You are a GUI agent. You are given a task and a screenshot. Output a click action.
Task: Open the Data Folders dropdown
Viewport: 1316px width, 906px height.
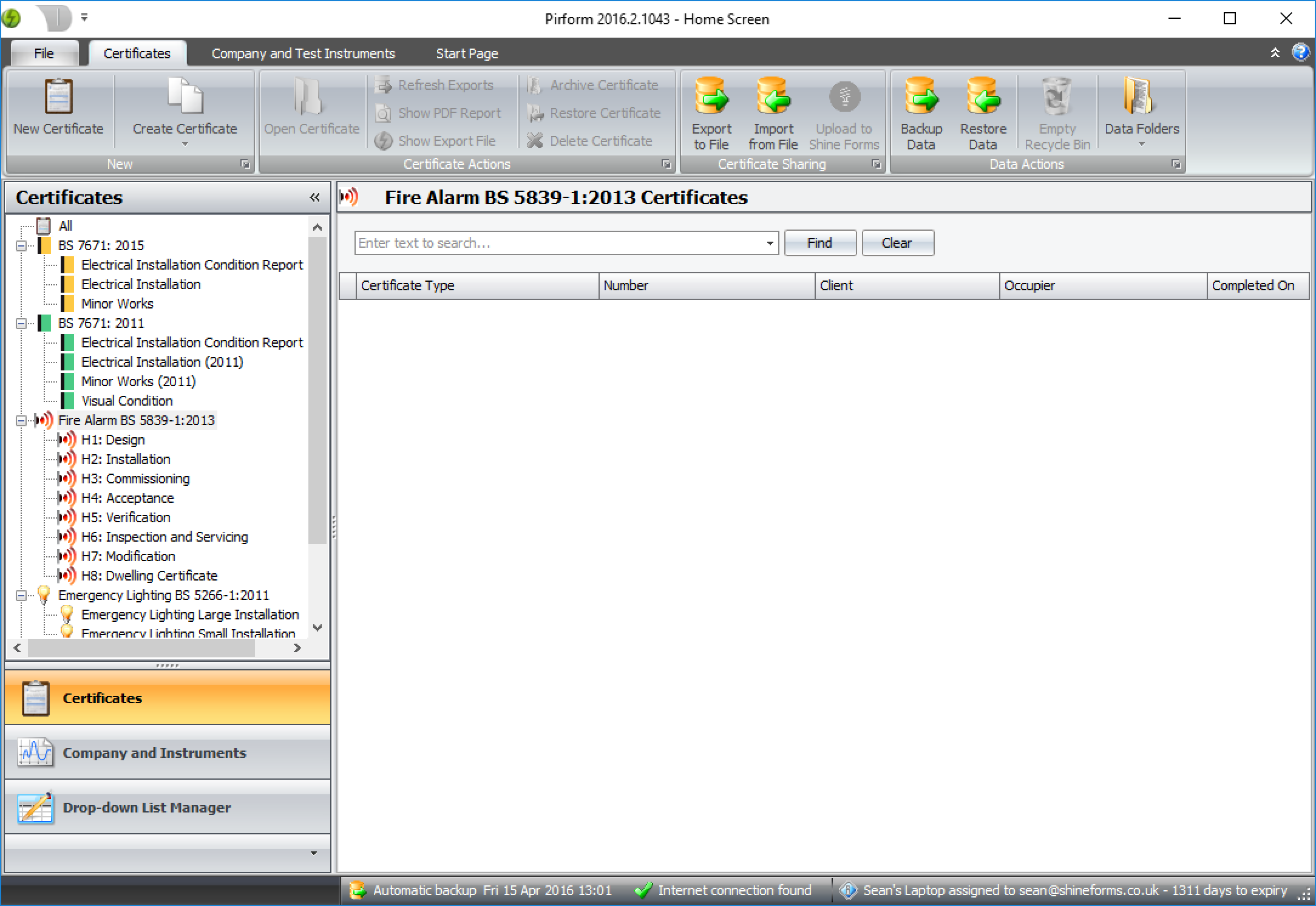click(1141, 144)
